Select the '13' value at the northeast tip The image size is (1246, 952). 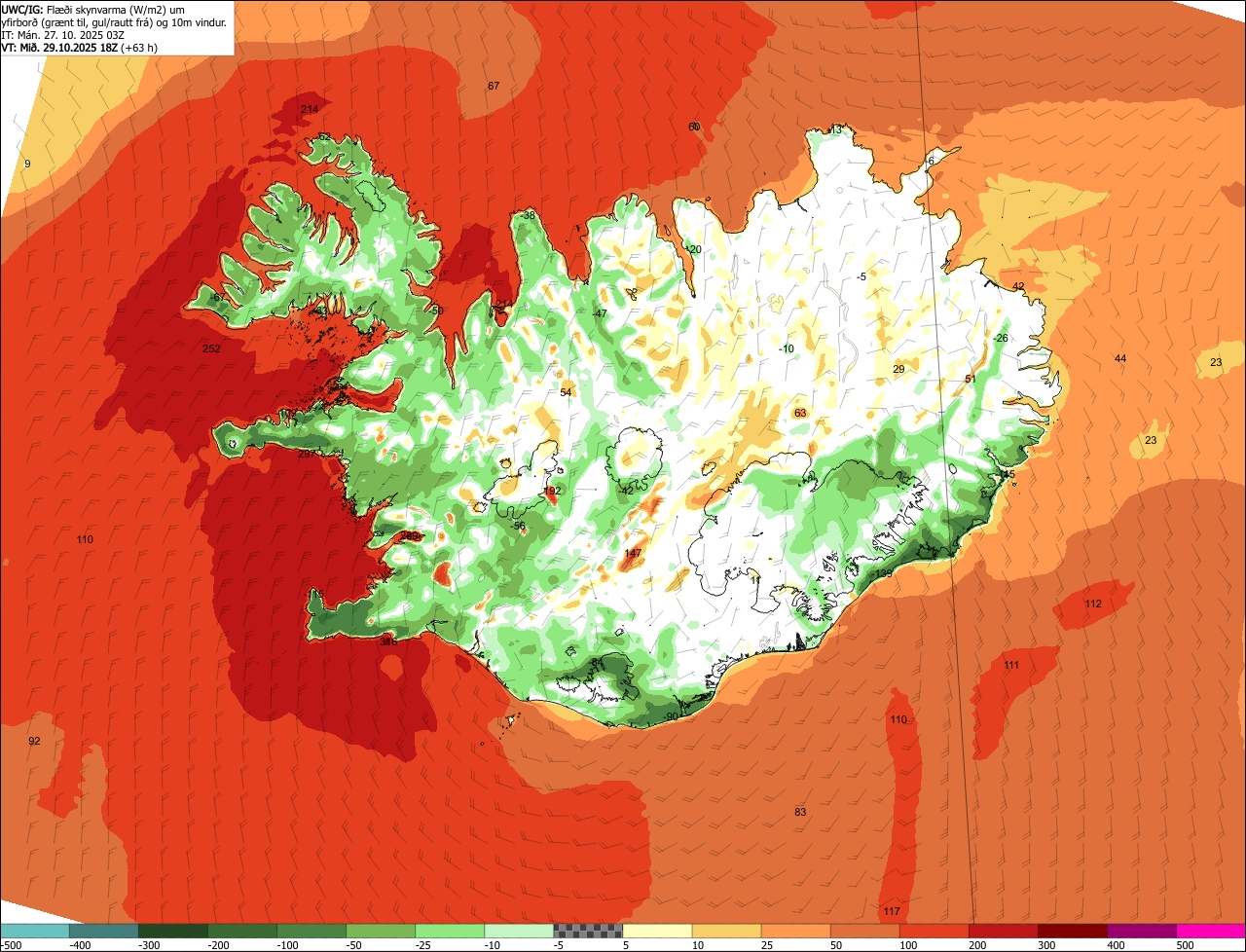pos(835,129)
